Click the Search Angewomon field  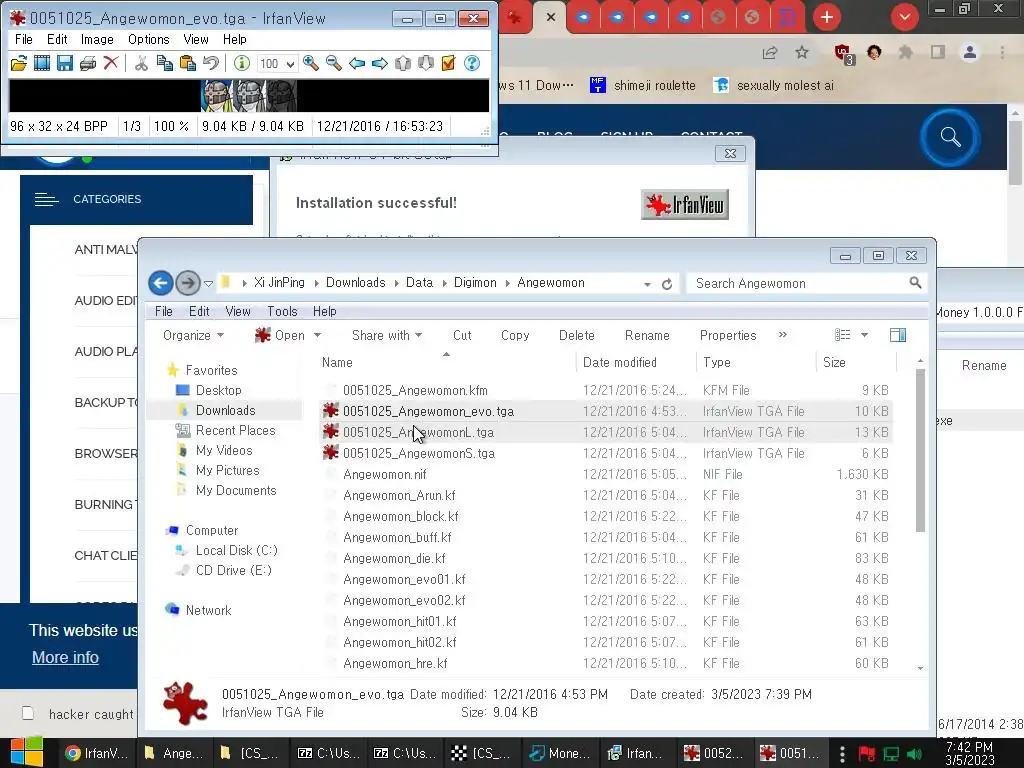[x=807, y=283]
